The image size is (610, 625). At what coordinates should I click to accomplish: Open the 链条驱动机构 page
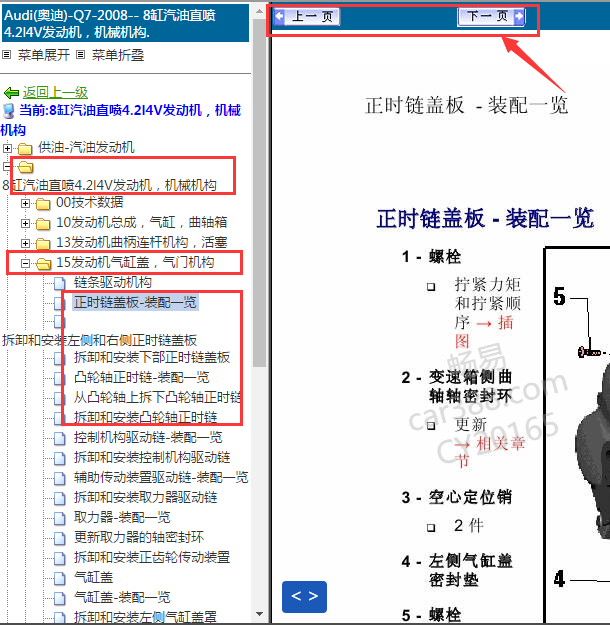(113, 282)
